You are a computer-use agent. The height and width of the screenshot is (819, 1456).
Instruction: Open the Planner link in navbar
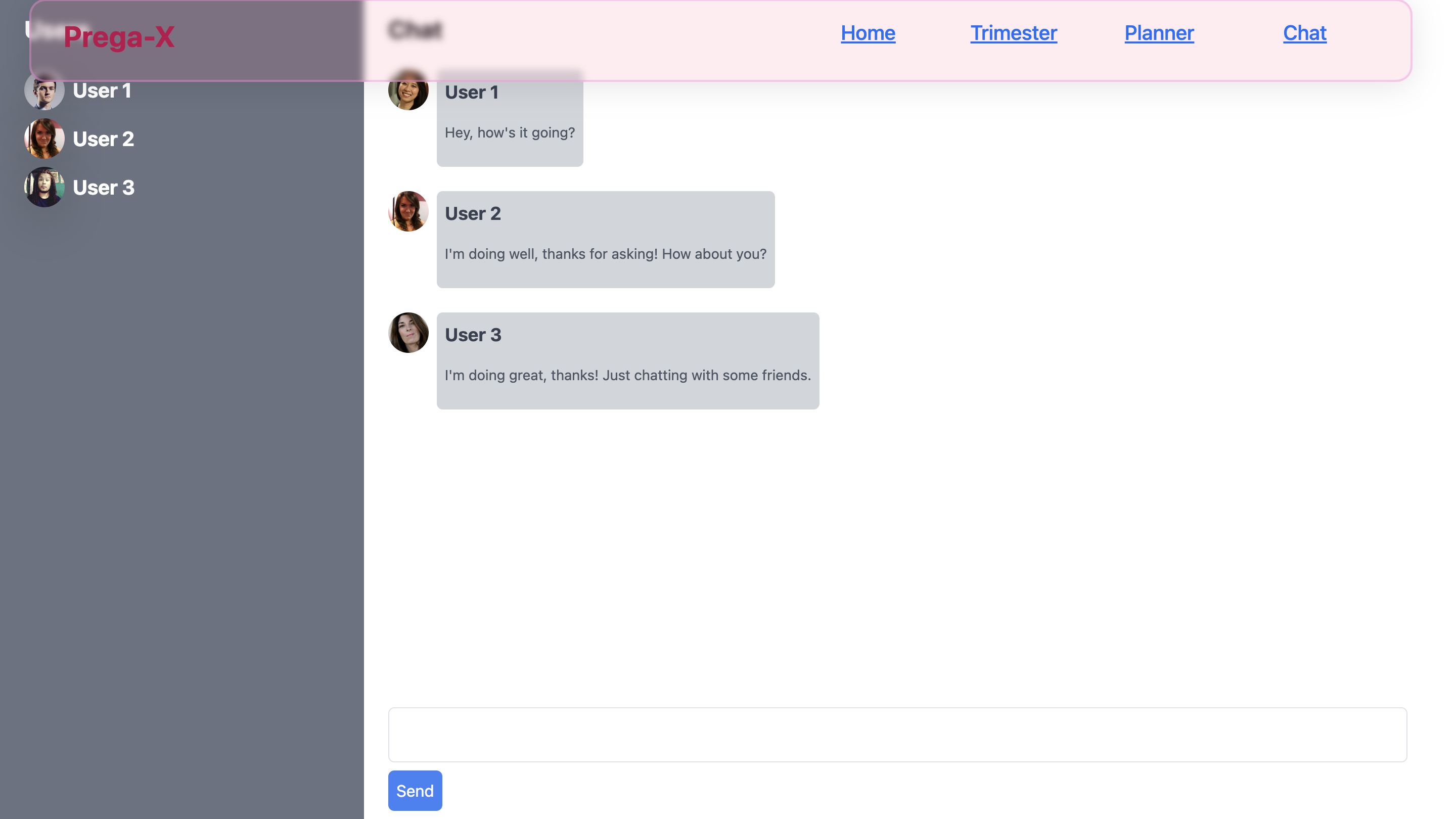pyautogui.click(x=1159, y=33)
